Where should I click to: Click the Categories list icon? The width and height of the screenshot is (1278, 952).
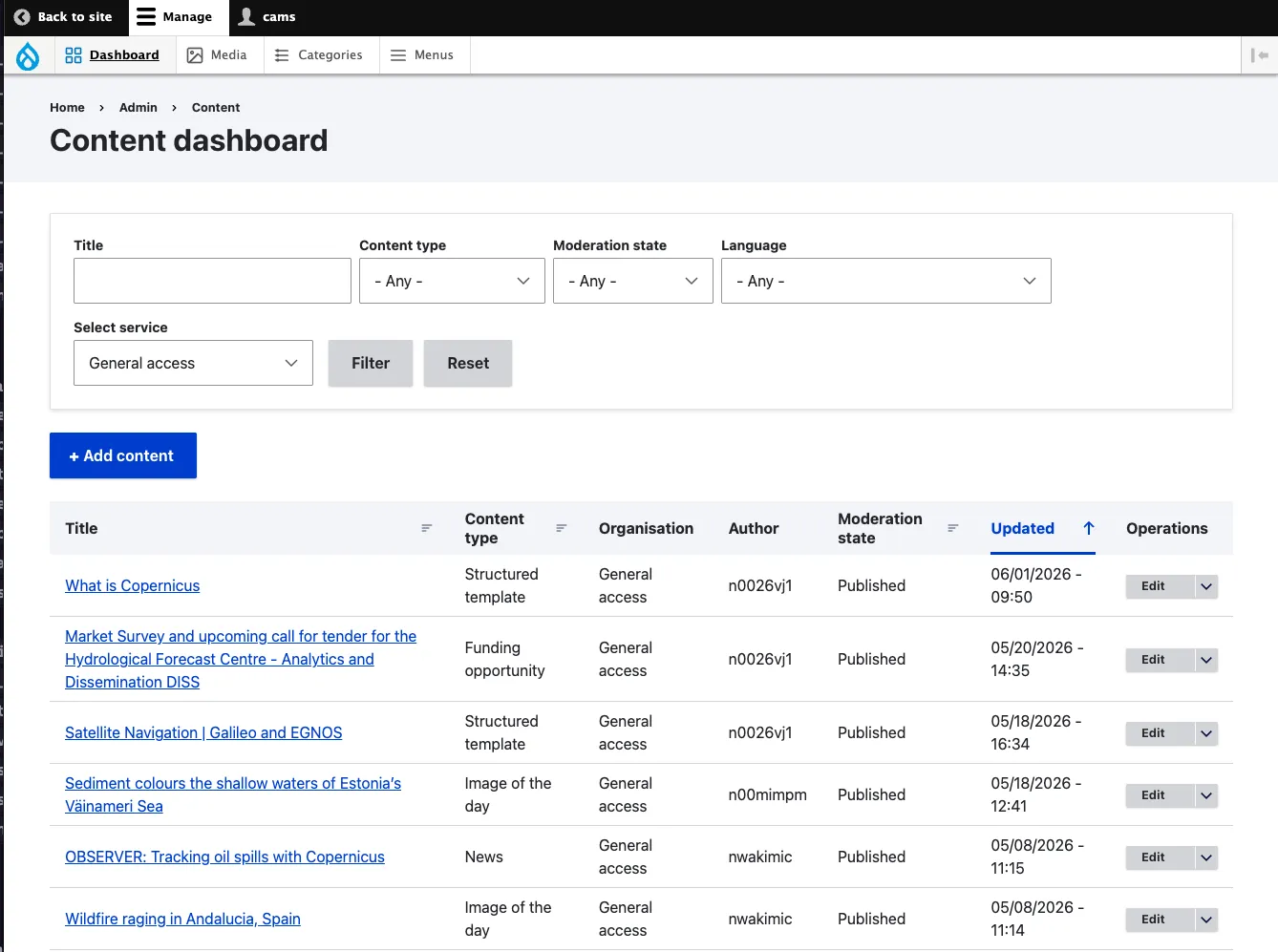pyautogui.click(x=282, y=55)
